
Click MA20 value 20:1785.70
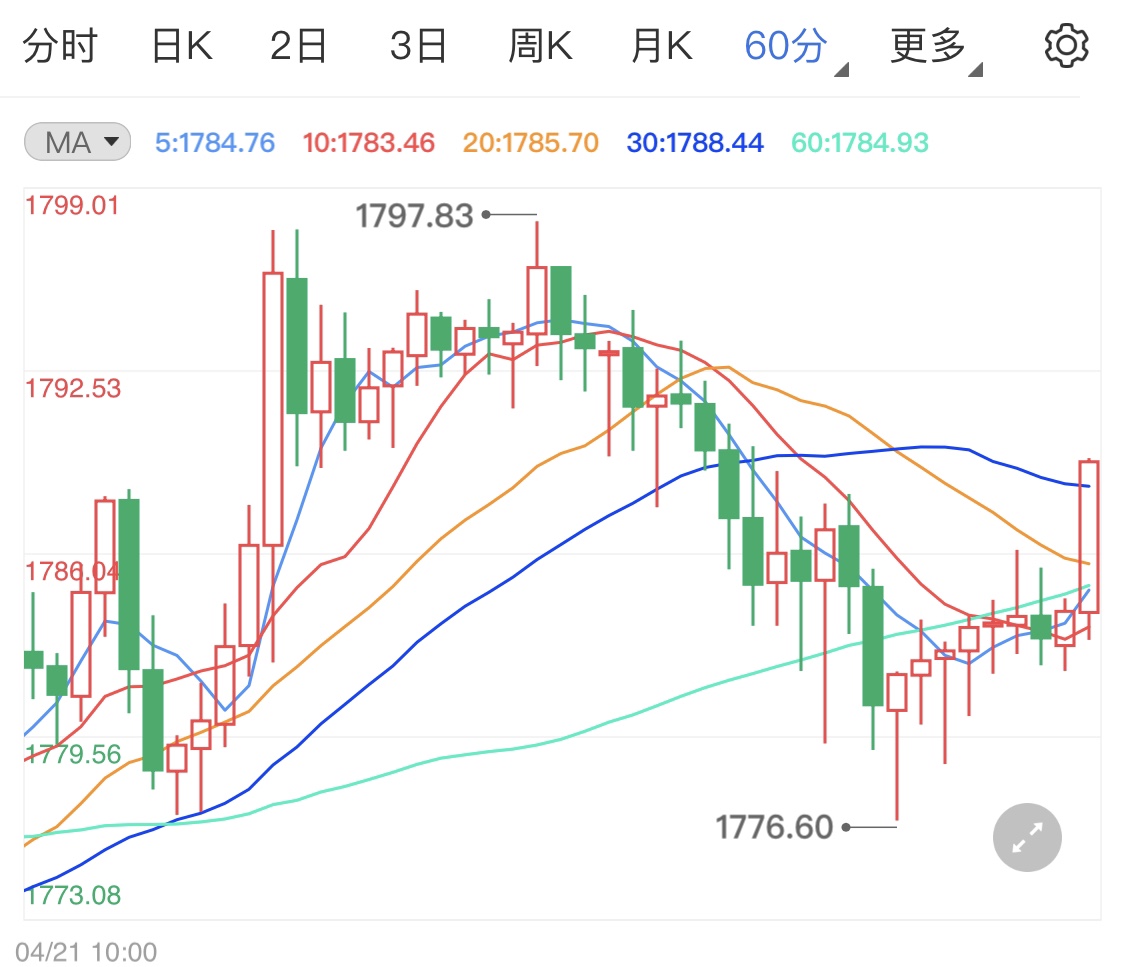[530, 143]
